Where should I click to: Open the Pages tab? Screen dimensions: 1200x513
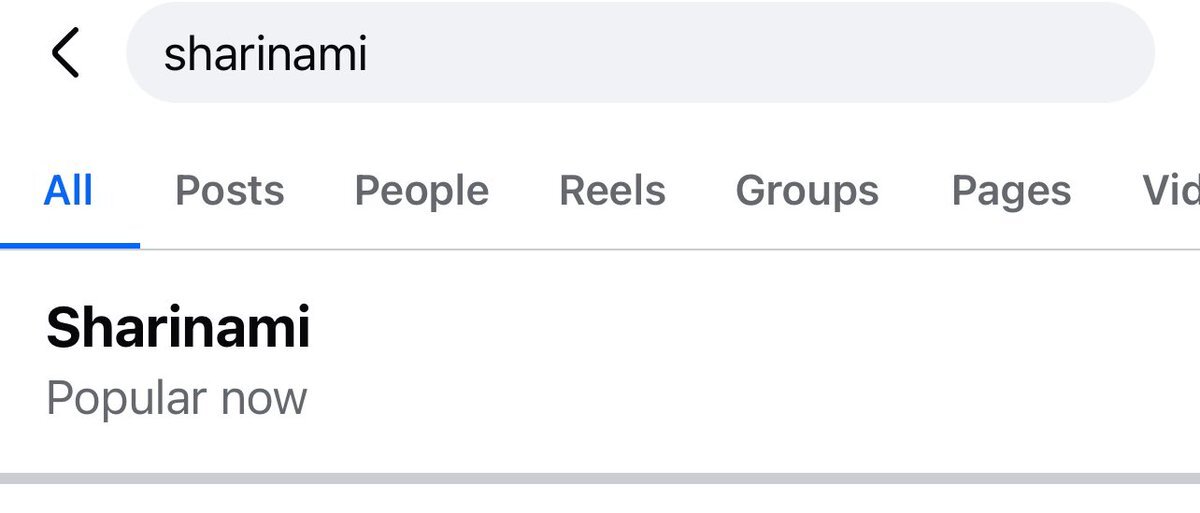tap(1011, 190)
